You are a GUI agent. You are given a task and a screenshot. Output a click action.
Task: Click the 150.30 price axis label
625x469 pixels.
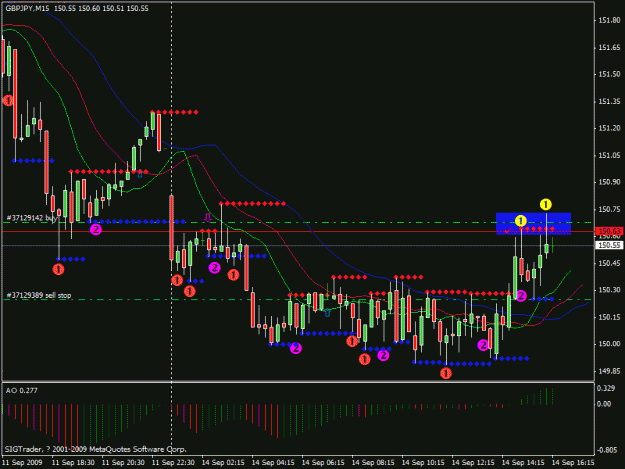click(609, 290)
